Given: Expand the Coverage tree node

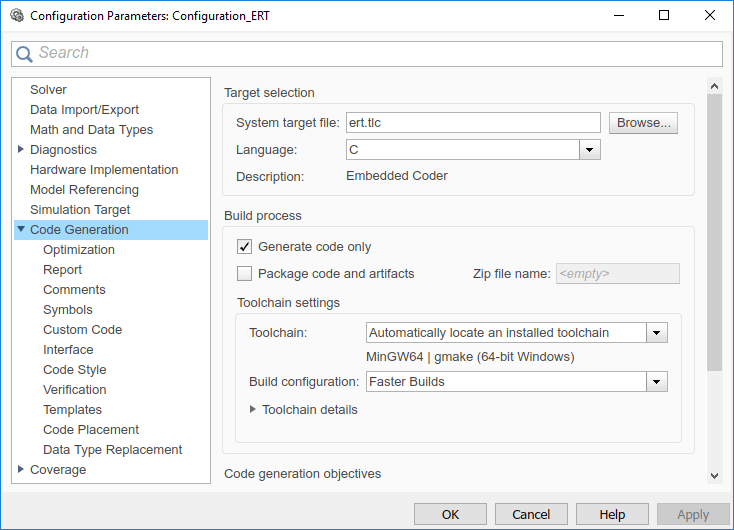Looking at the screenshot, I should (21, 469).
